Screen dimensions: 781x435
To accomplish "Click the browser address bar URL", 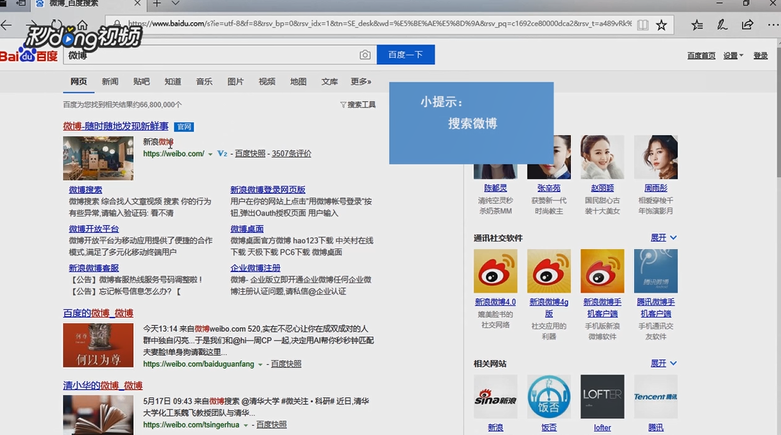I will [x=379, y=23].
